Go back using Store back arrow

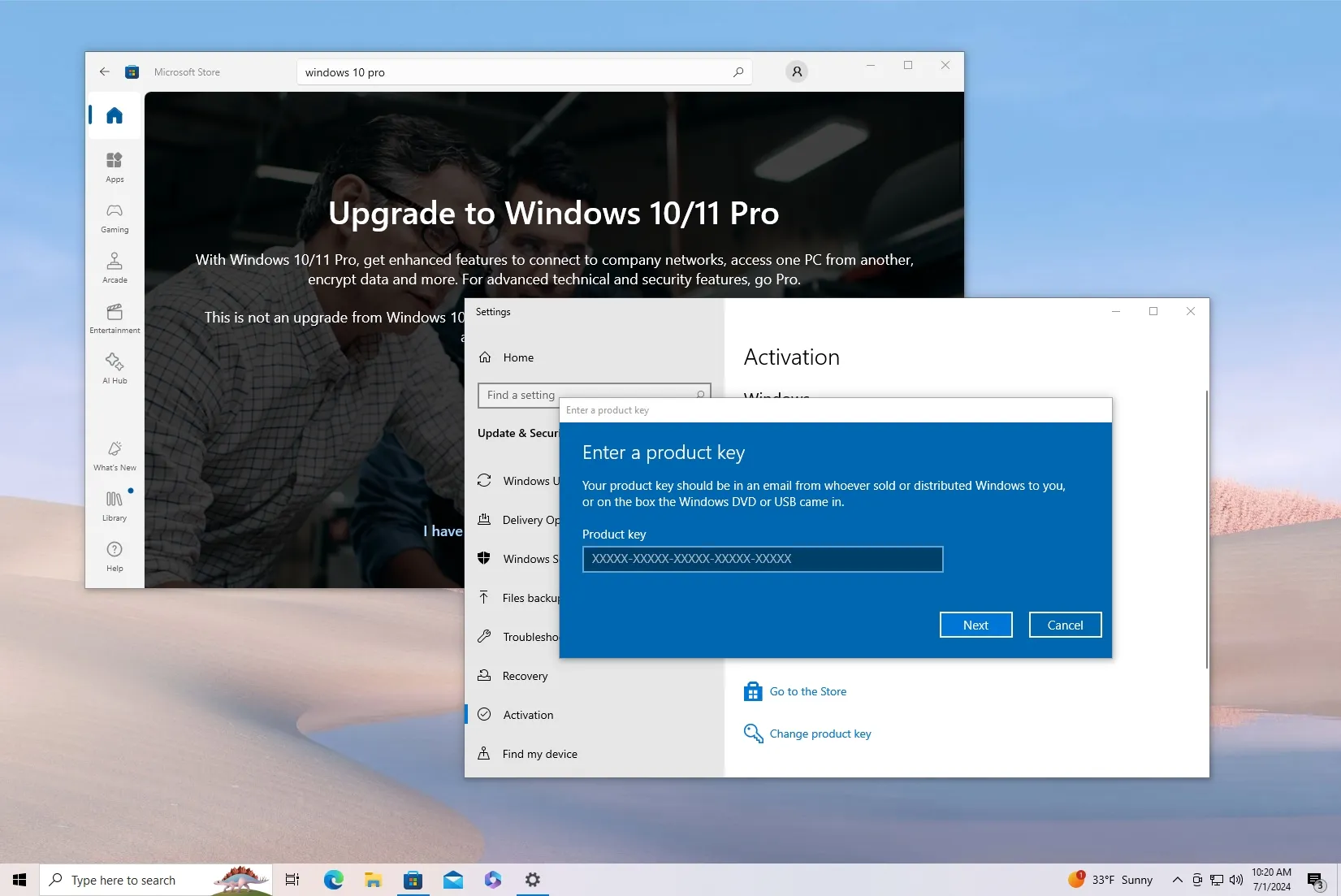click(x=105, y=72)
